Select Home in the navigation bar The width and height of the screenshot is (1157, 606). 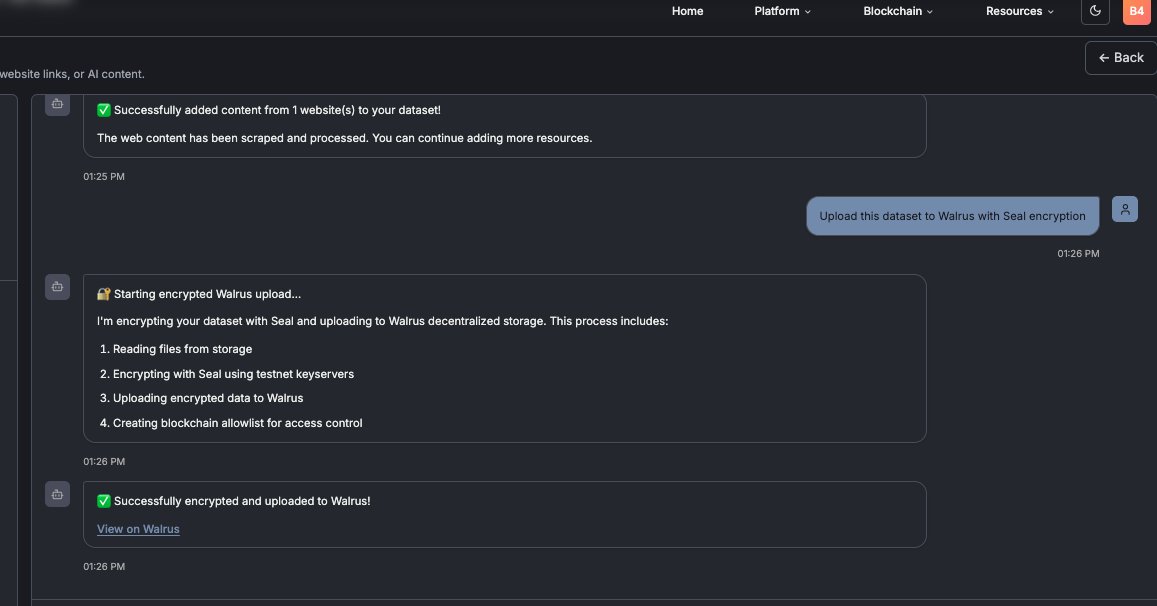(687, 11)
